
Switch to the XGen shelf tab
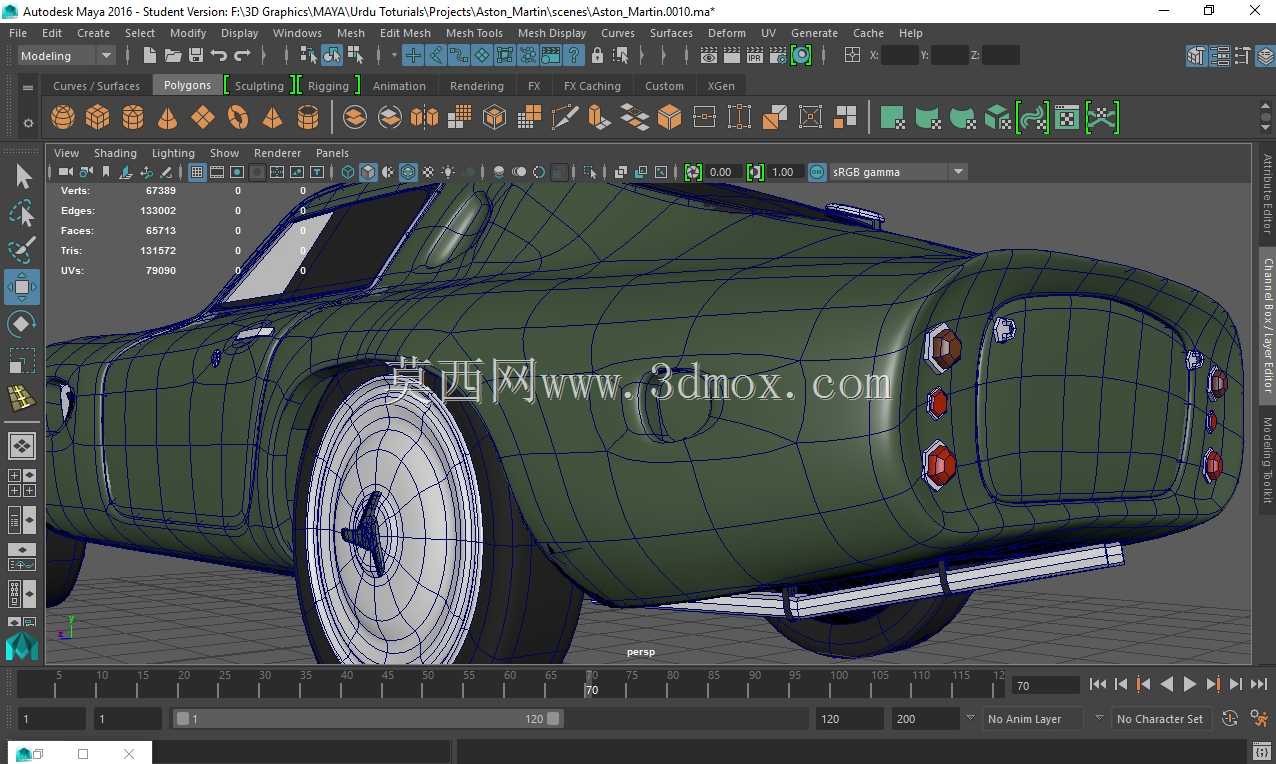(x=721, y=86)
